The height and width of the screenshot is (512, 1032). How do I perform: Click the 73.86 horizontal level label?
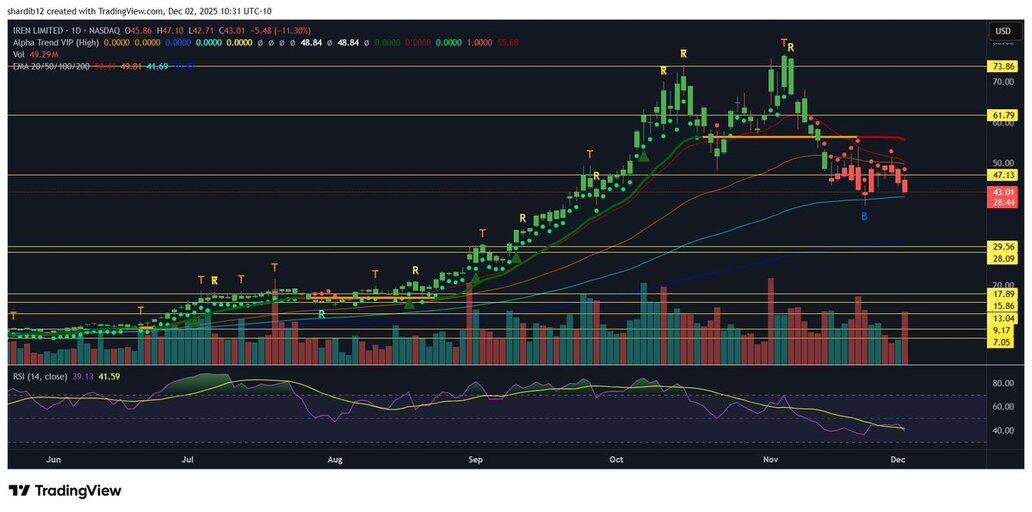tap(1002, 67)
